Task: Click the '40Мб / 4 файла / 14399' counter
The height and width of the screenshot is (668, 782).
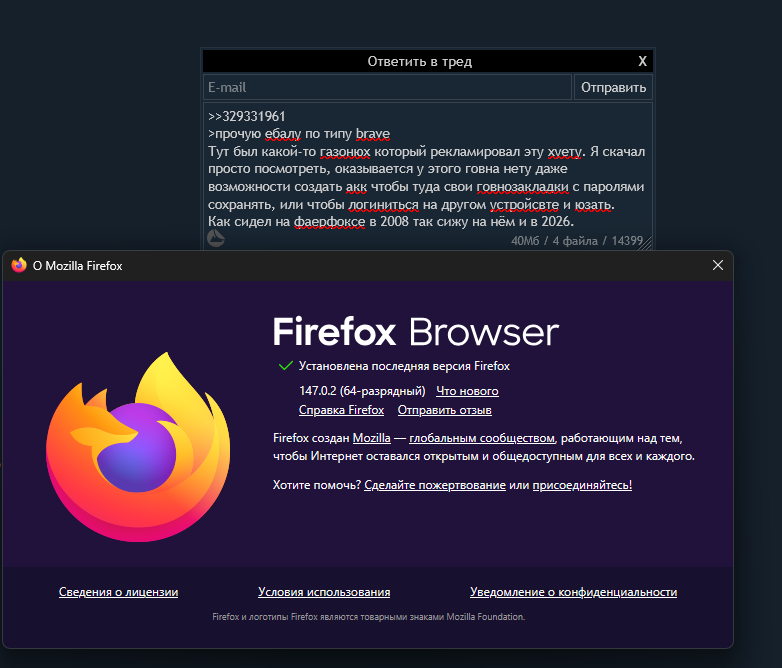Action: [x=577, y=241]
